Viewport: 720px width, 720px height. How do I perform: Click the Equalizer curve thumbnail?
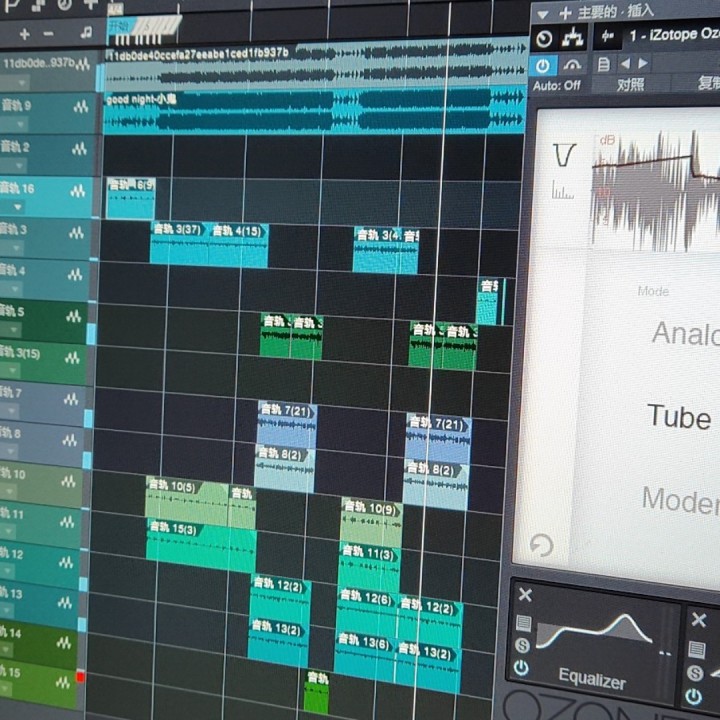(x=594, y=634)
